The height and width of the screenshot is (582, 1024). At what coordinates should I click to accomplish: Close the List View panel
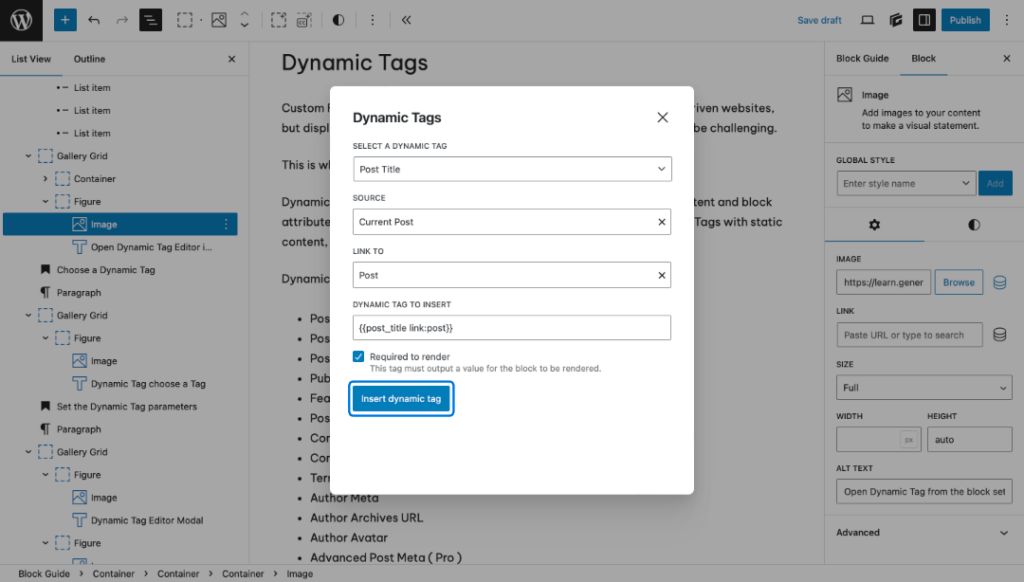(232, 59)
